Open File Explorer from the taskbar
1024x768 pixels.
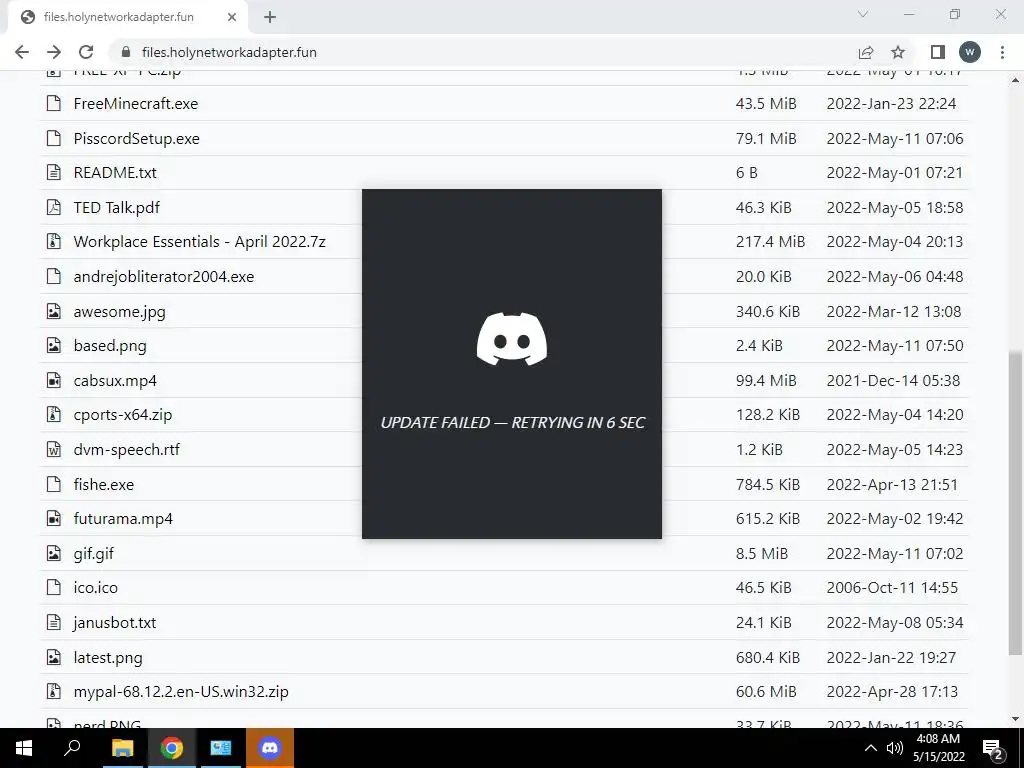(x=122, y=748)
